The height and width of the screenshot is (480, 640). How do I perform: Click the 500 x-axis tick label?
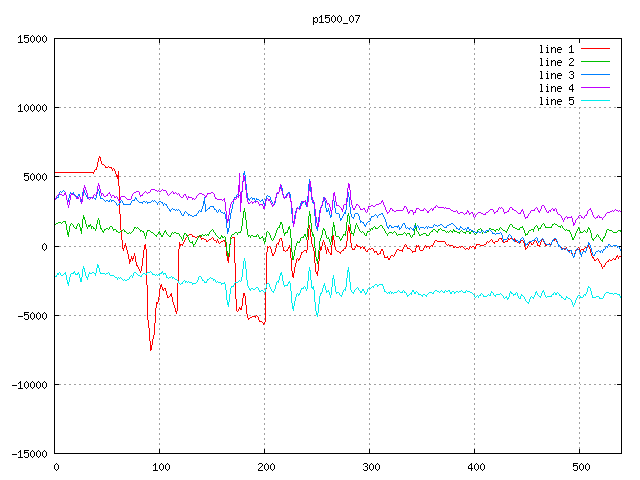[x=579, y=467]
